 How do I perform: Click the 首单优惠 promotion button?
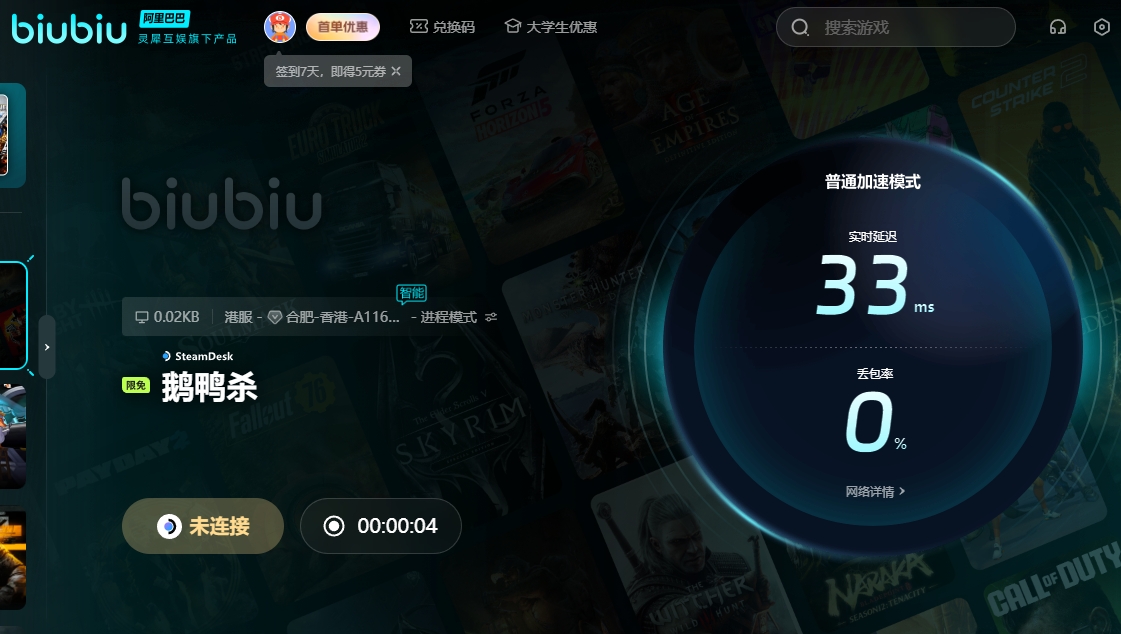[x=342, y=27]
